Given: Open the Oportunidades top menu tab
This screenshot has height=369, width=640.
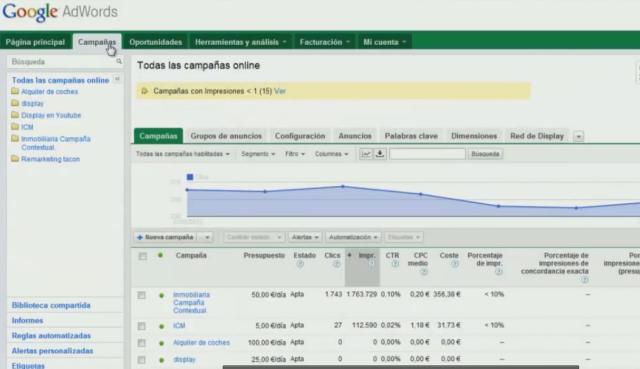Looking at the screenshot, I should pos(156,42).
